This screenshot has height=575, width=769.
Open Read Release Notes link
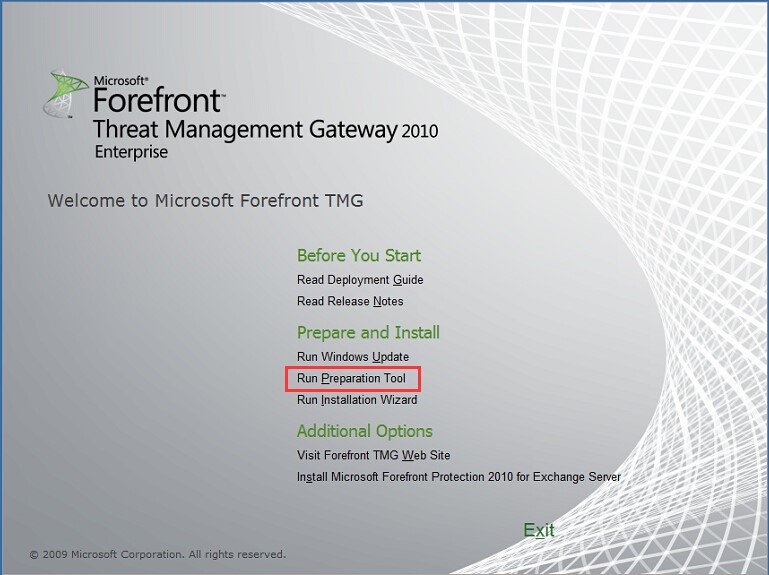(x=350, y=301)
